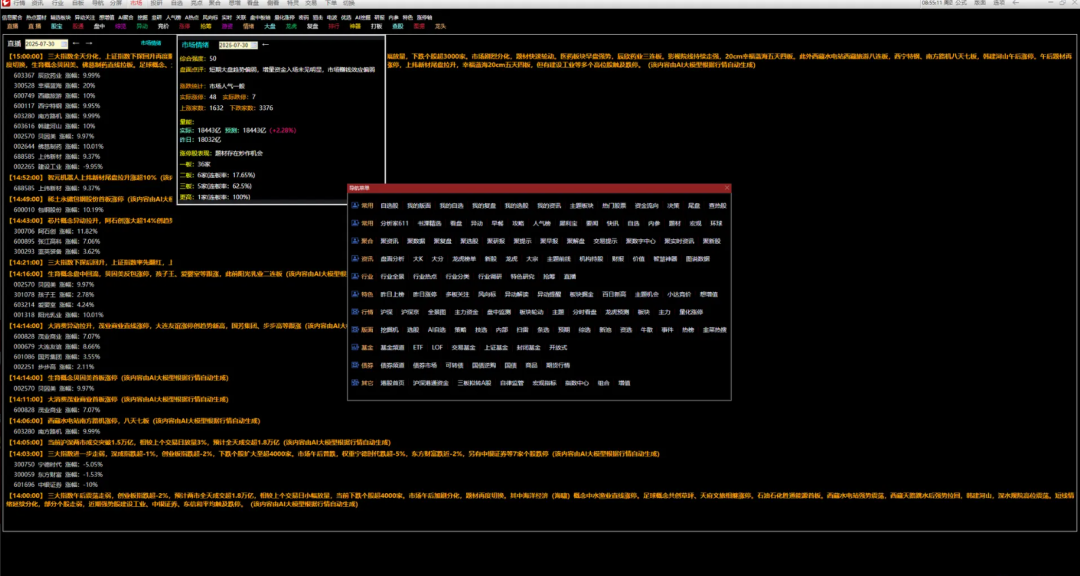
Task: Click the 港股首页 link in the 其它 row
Action: click(393, 382)
